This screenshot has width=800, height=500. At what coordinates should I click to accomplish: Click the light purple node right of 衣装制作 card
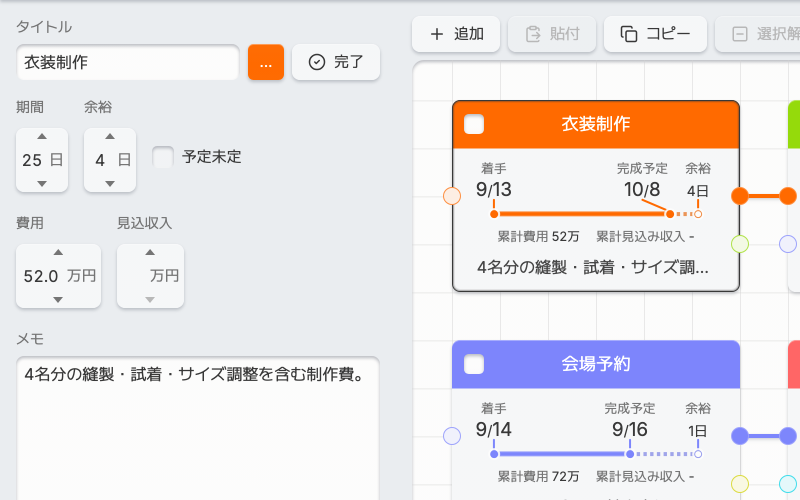pos(788,244)
